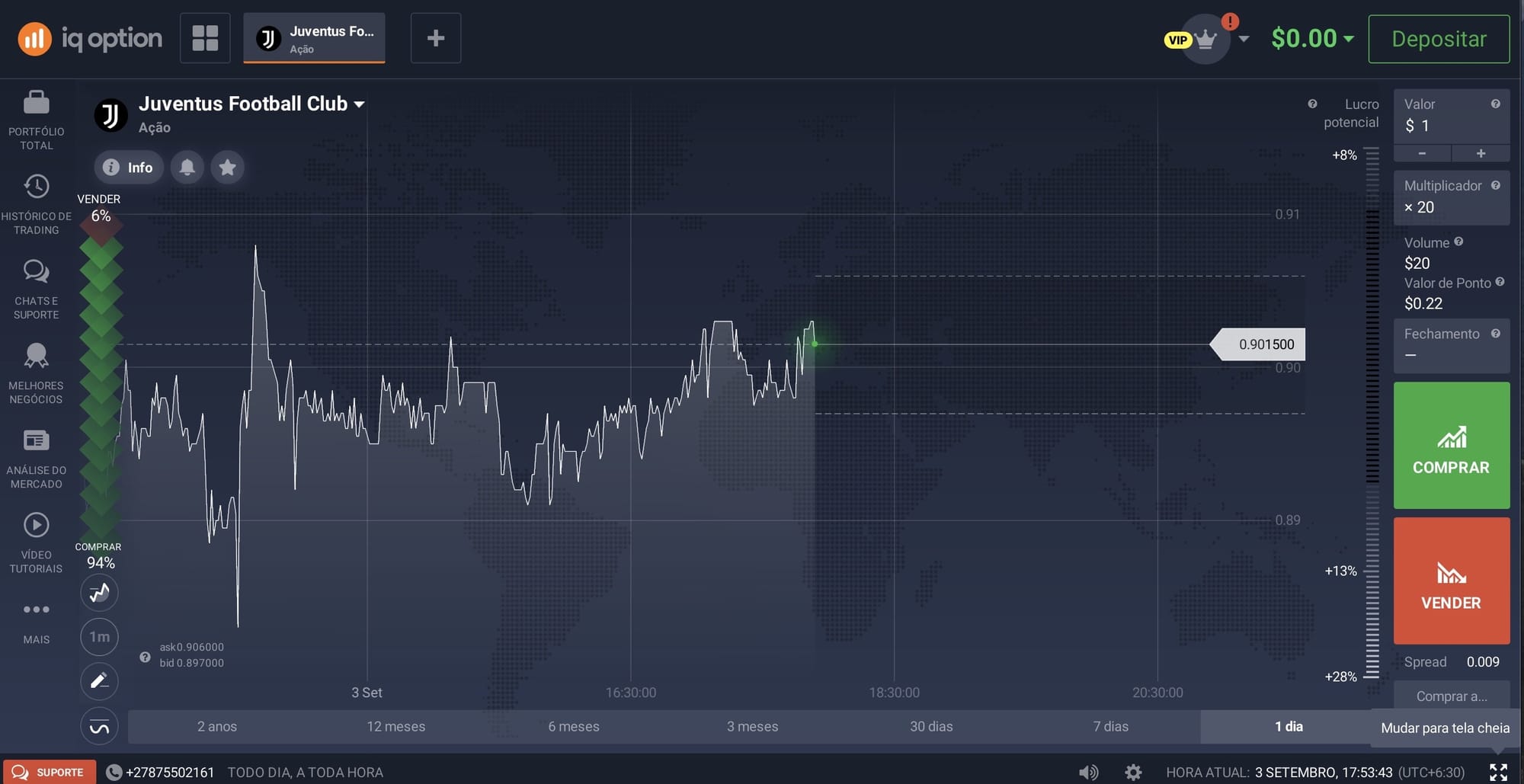Select the 2 anos timeframe
Screen dimensions: 1524x784
click(217, 726)
